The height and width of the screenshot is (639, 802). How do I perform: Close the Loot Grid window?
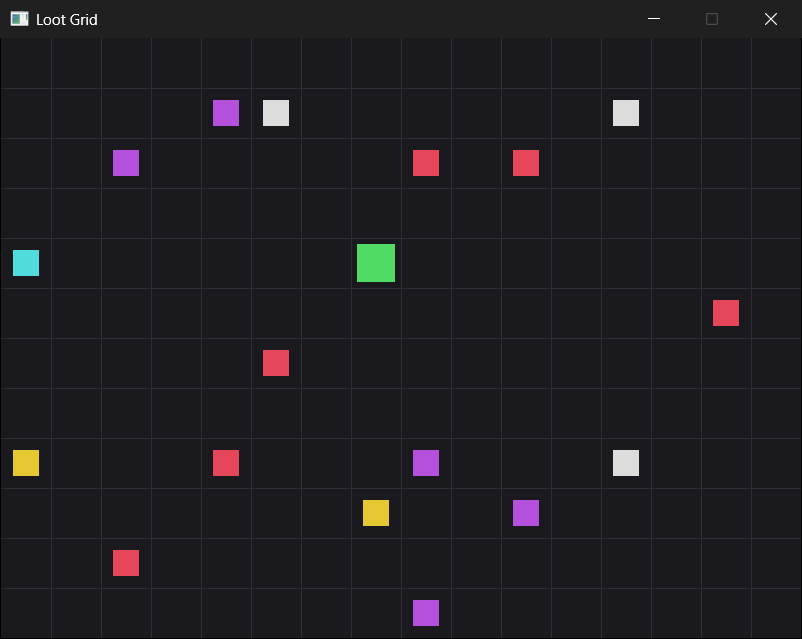(x=771, y=19)
